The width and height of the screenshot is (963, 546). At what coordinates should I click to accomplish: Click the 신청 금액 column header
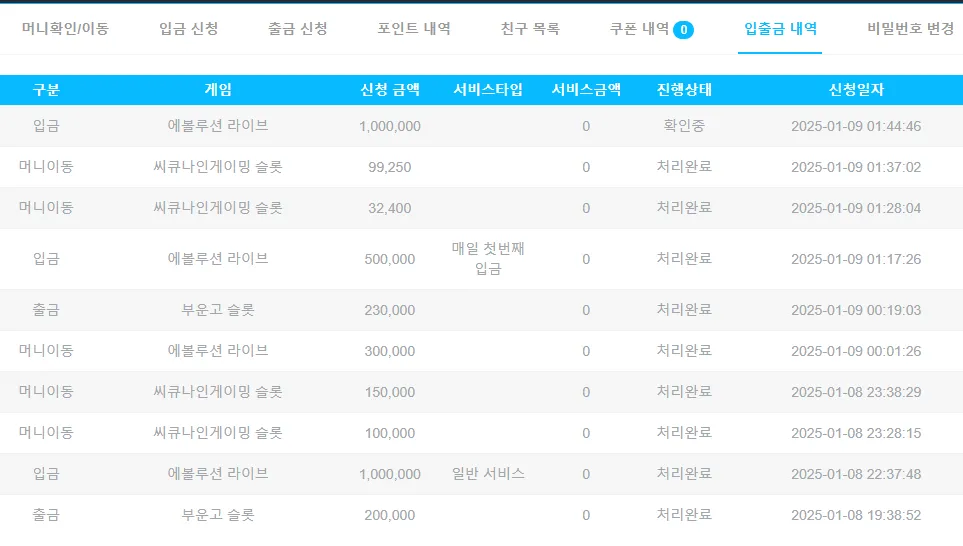click(x=390, y=90)
